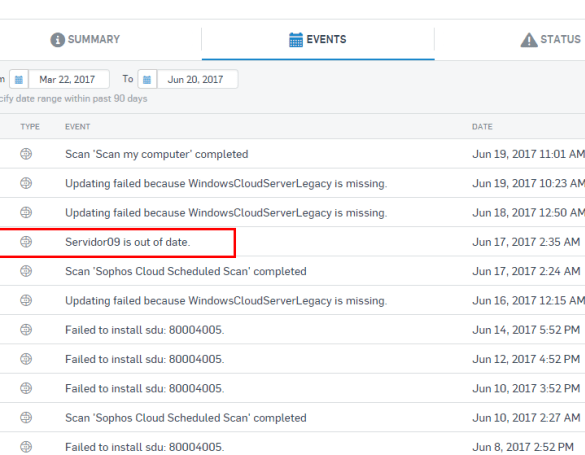585x455 pixels.
Task: Switch to the Events tab
Action: pos(318,40)
